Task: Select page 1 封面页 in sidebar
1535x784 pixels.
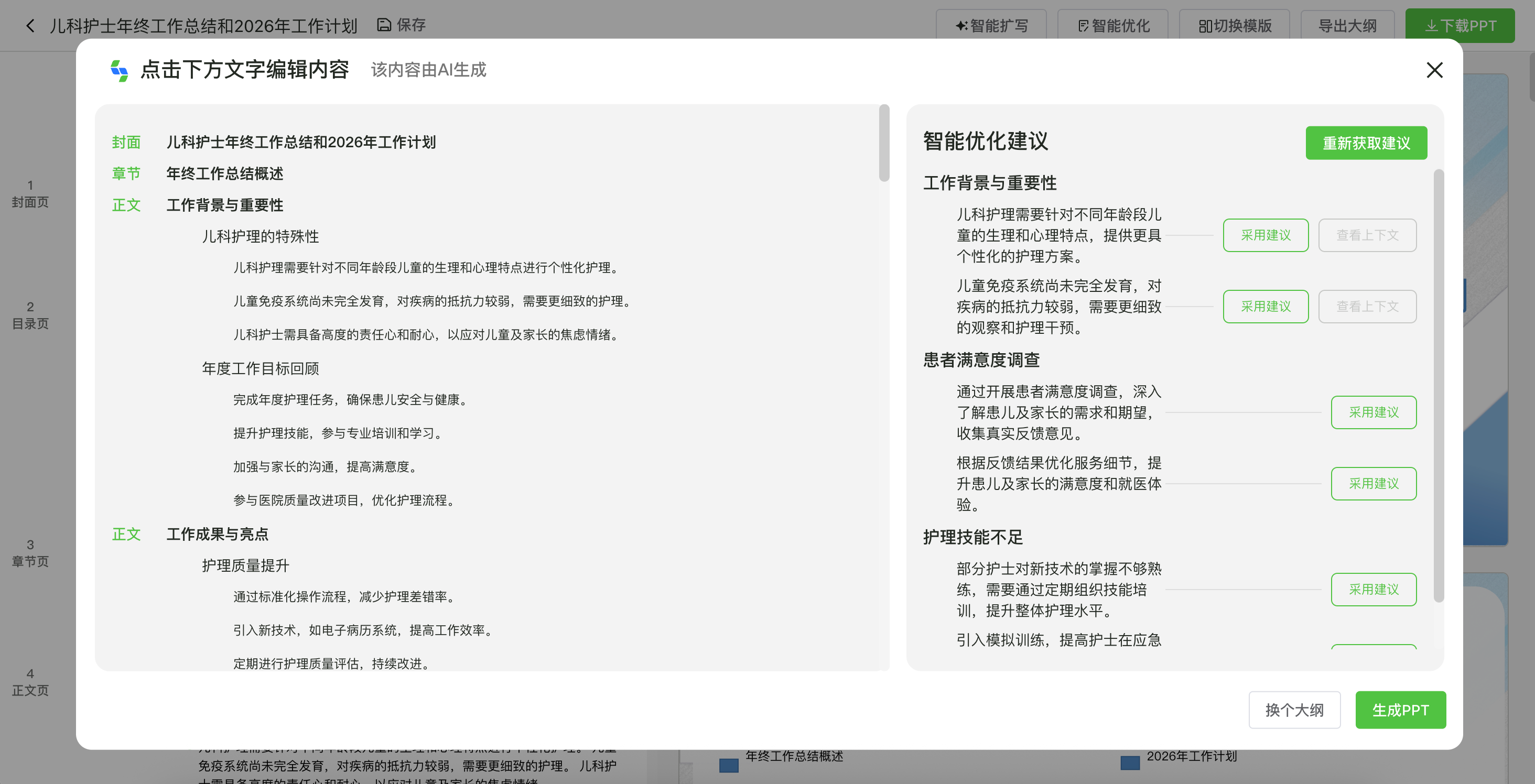Action: 30,193
